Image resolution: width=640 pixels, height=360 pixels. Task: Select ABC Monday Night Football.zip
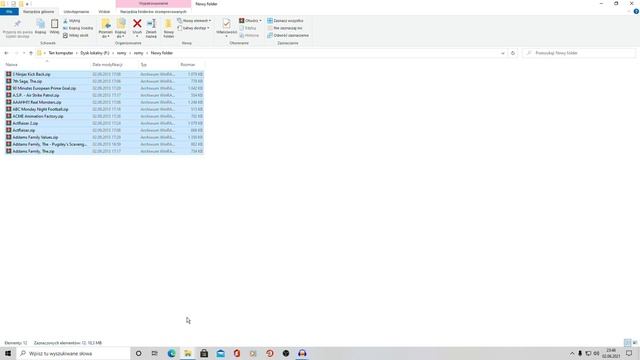[x=104, y=109]
